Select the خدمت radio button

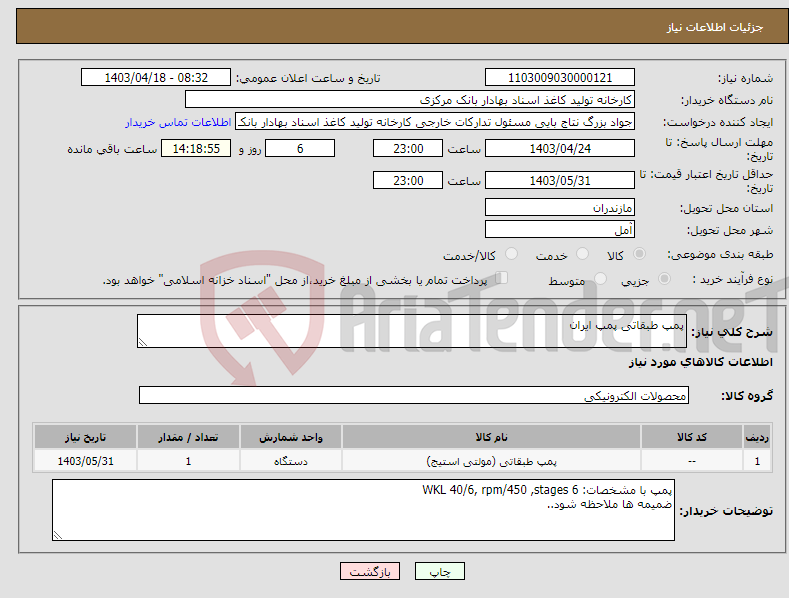[x=582, y=254]
